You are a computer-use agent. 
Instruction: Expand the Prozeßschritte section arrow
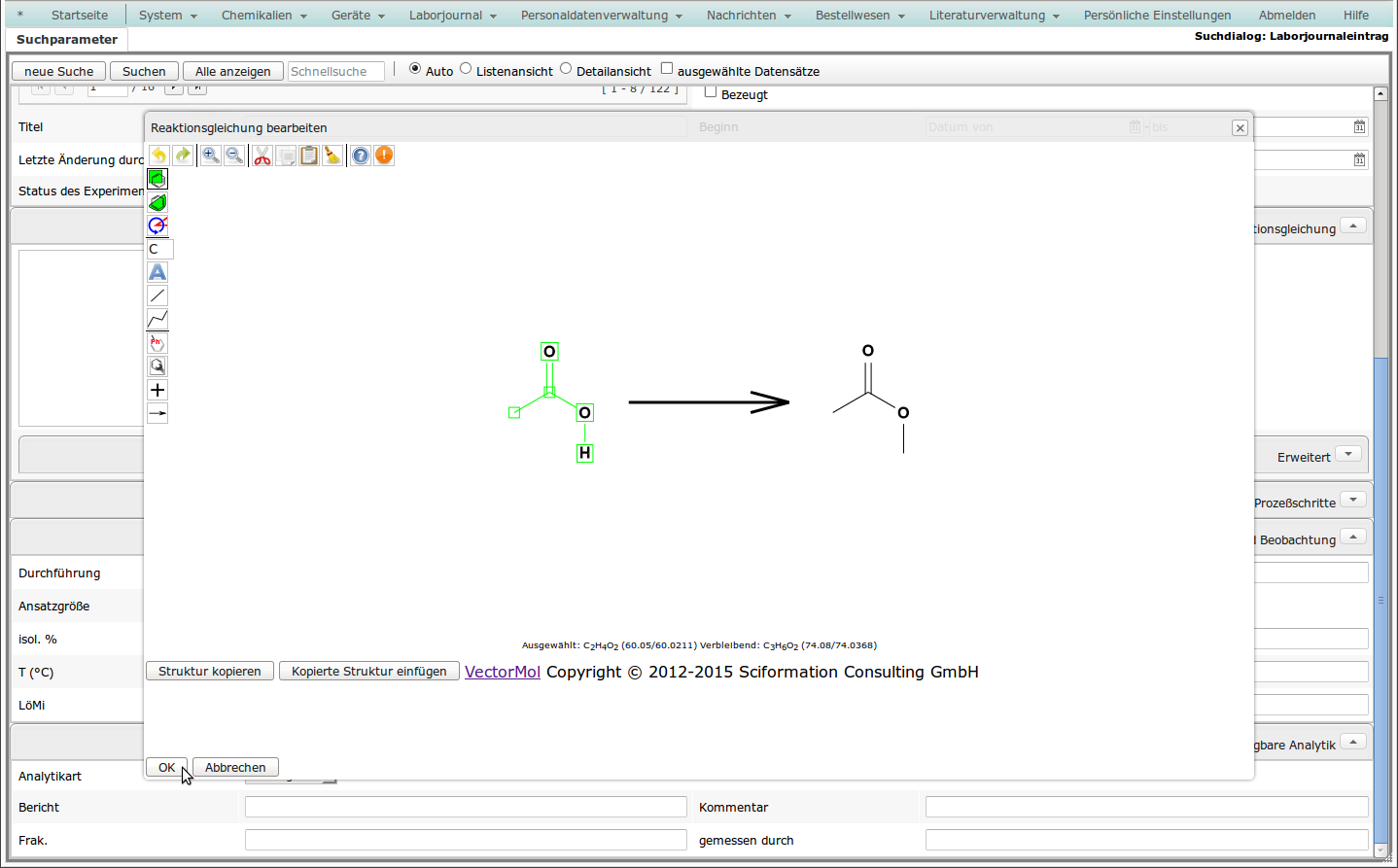coord(1353,500)
